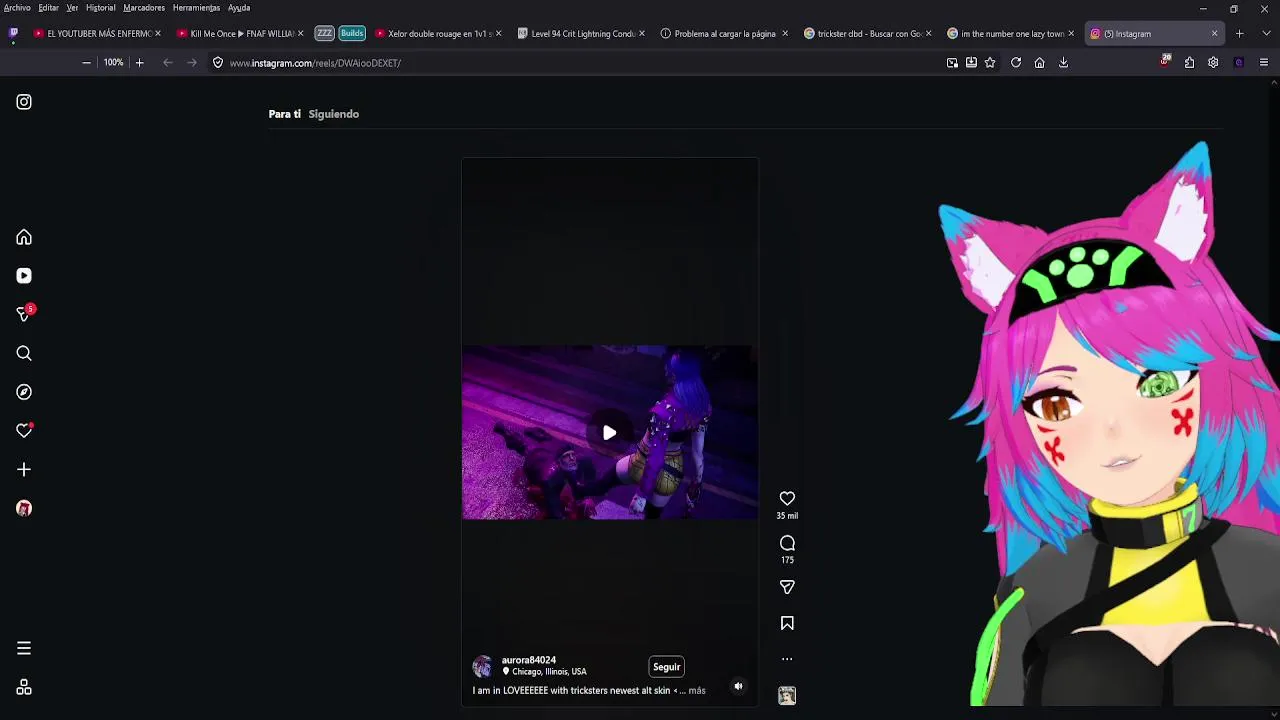Open aurora84024 profile name
Viewport: 1280px width, 720px height.
(528, 660)
